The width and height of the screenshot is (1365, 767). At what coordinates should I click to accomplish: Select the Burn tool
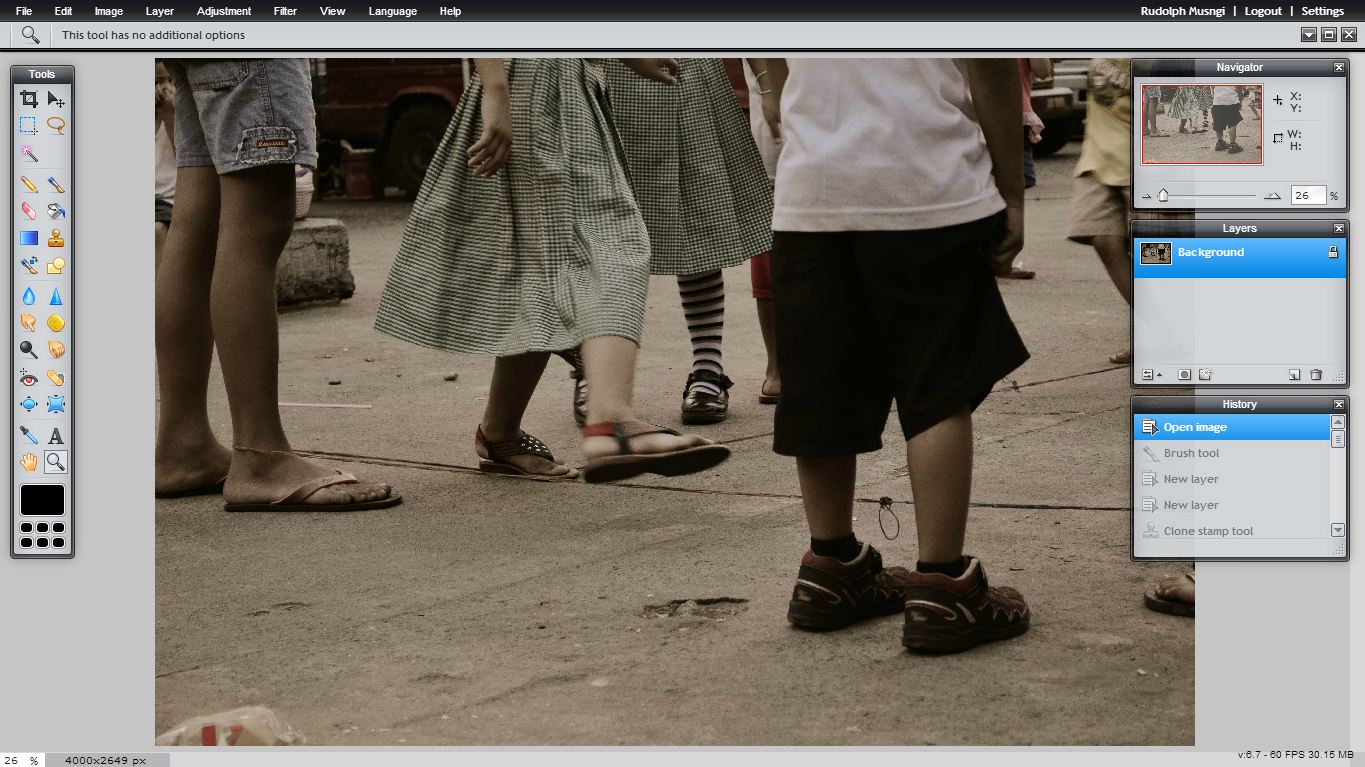coord(56,350)
